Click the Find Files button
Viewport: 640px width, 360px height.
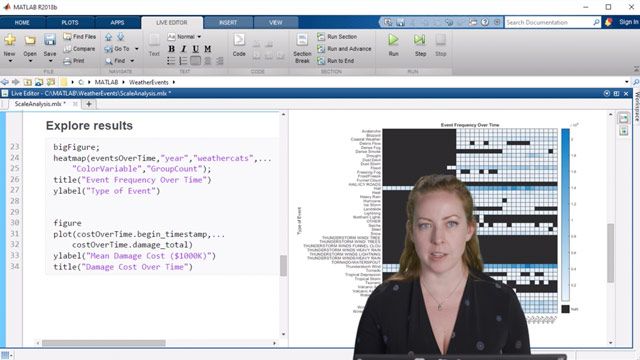(x=80, y=37)
